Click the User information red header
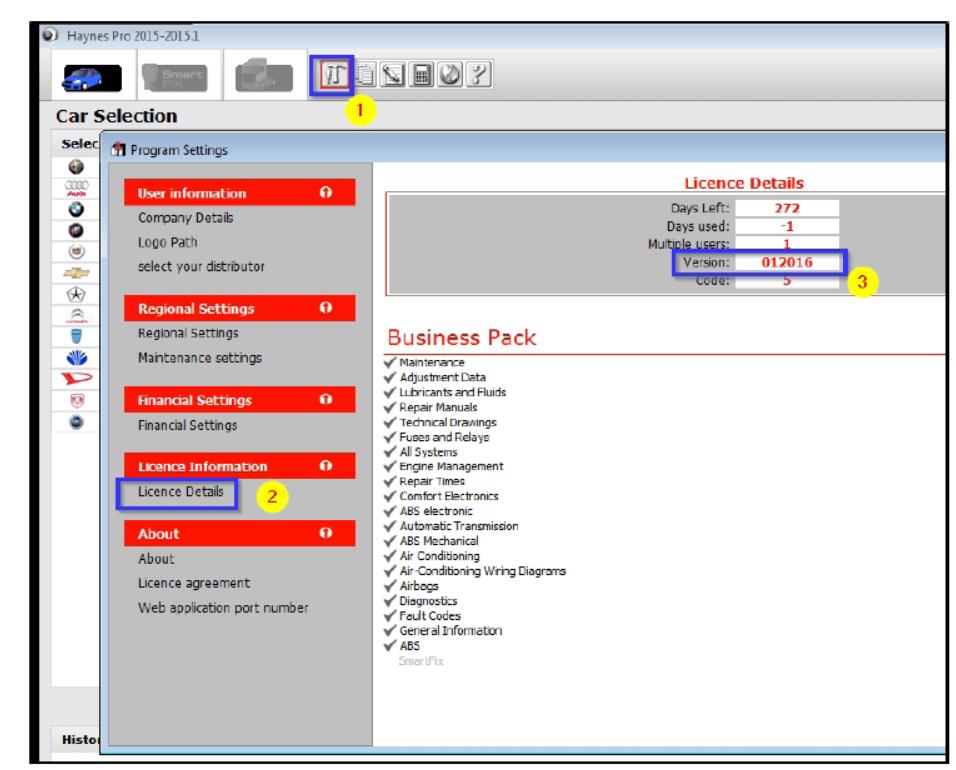 [x=240, y=193]
